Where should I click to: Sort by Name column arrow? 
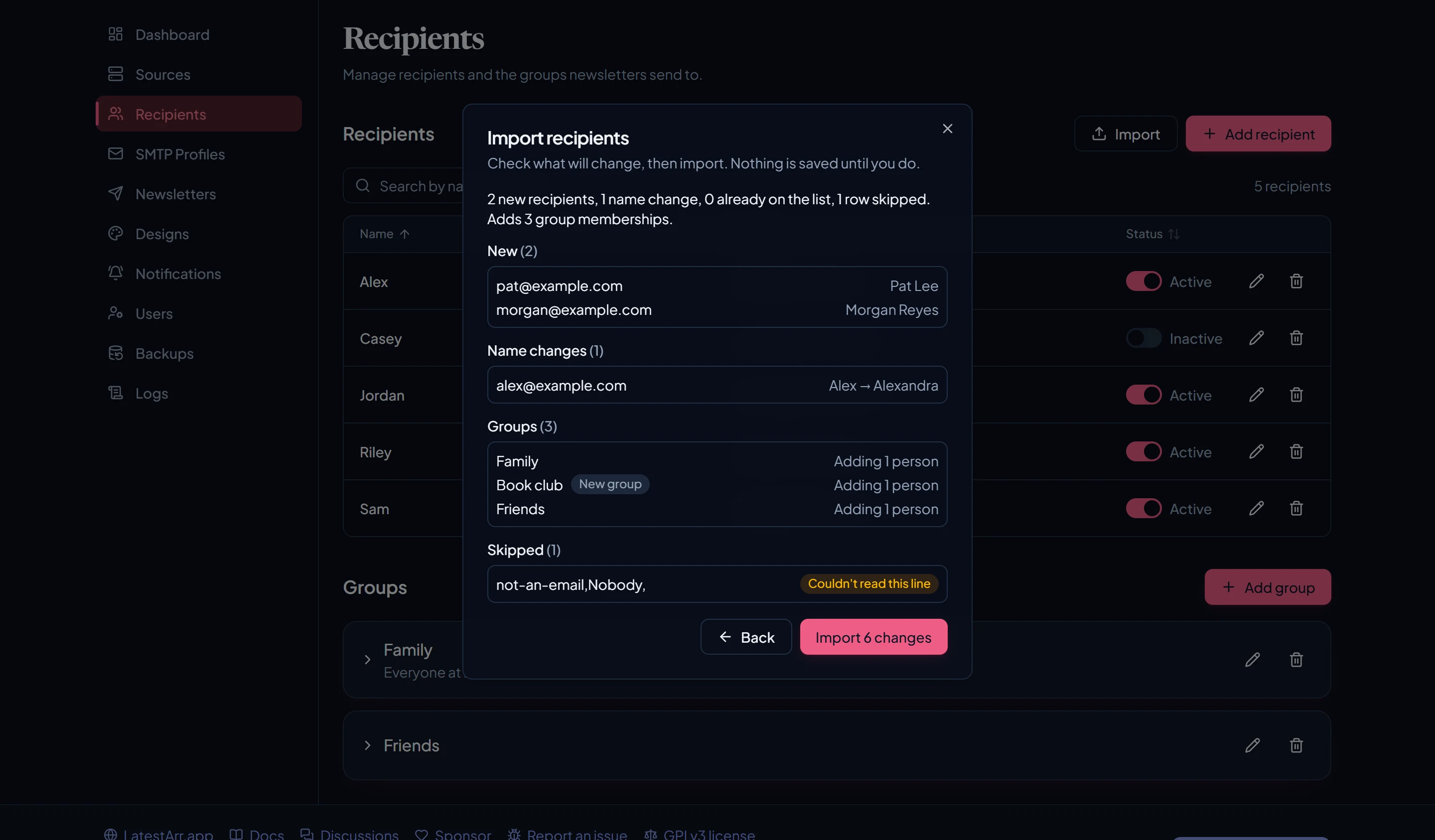tap(404, 234)
